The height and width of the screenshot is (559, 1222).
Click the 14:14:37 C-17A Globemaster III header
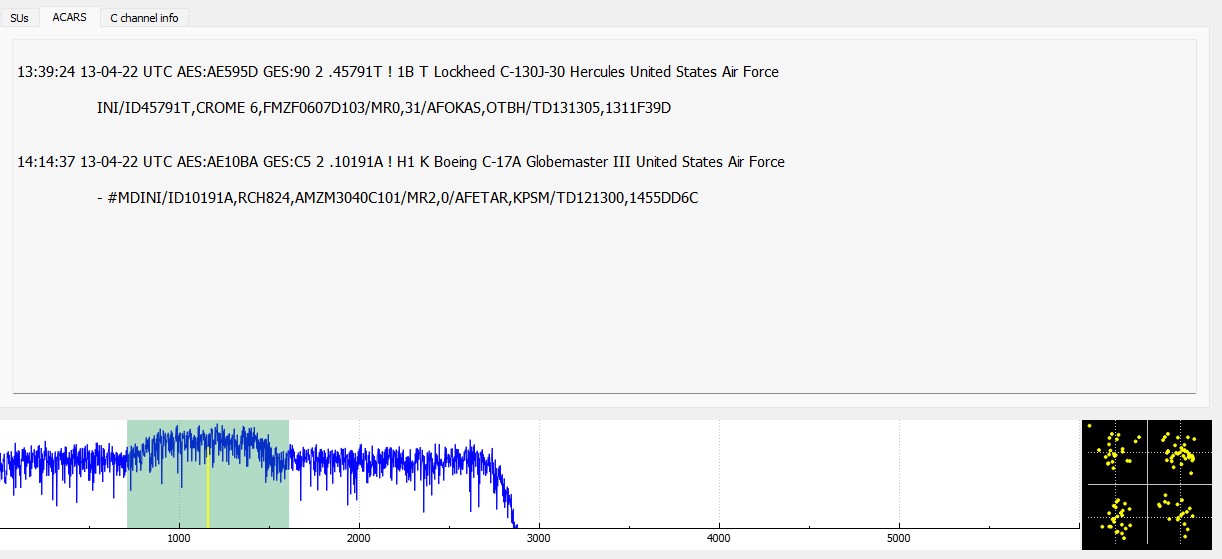point(401,162)
